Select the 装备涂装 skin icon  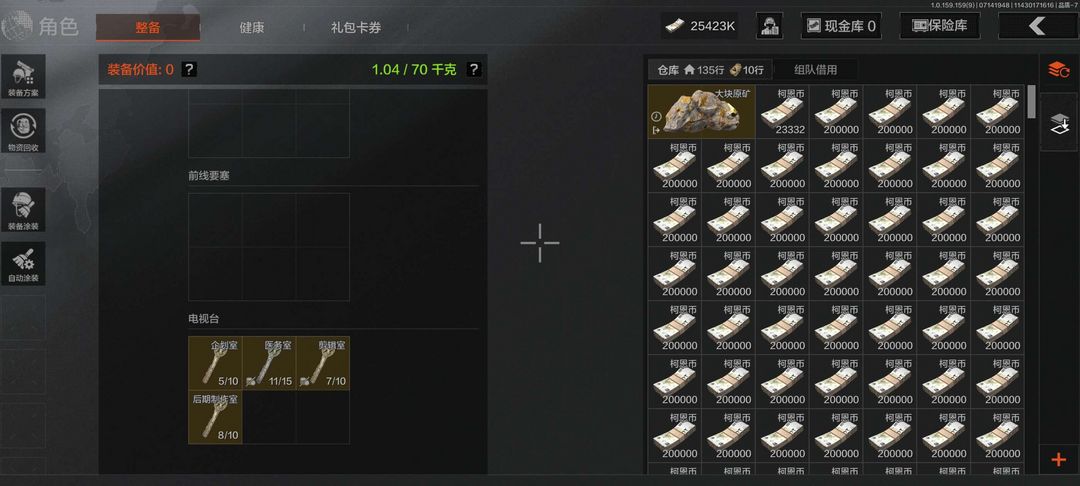tap(23, 210)
